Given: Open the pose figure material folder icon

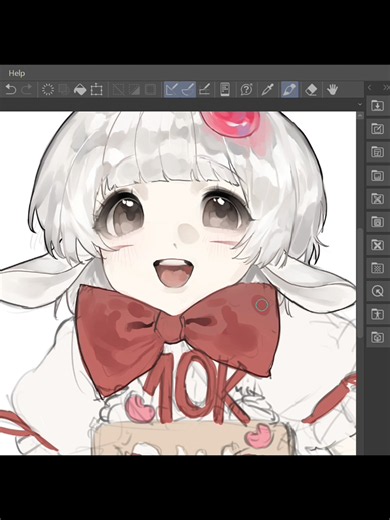Looking at the screenshot, I should point(377,314).
